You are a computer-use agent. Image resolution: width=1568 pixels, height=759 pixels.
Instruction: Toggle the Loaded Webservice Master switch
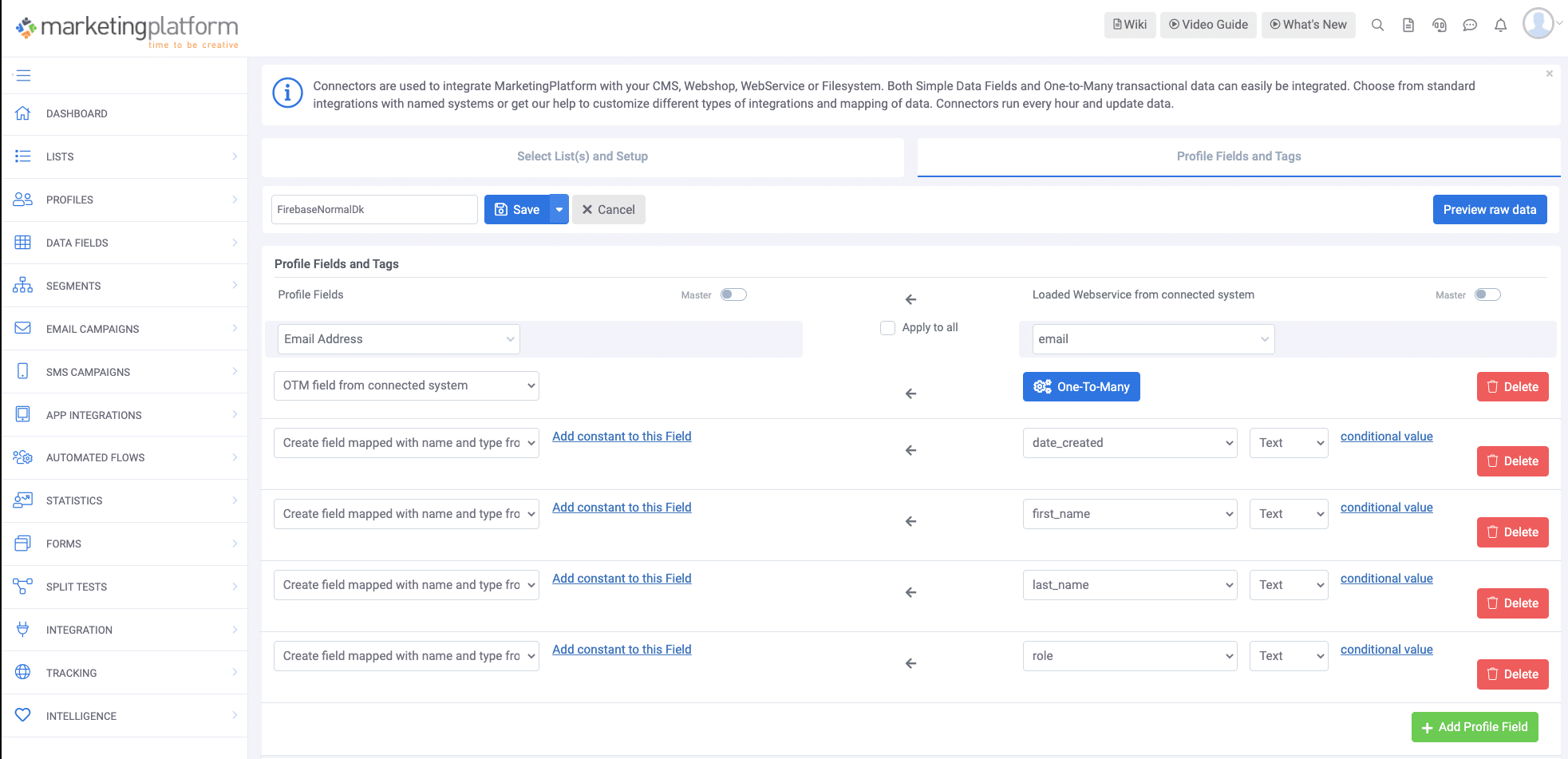1487,295
